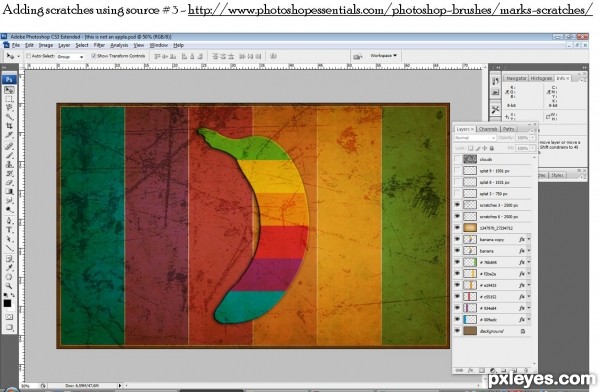600x392 pixels.
Task: Select the Path Selection tool
Action: [9, 239]
